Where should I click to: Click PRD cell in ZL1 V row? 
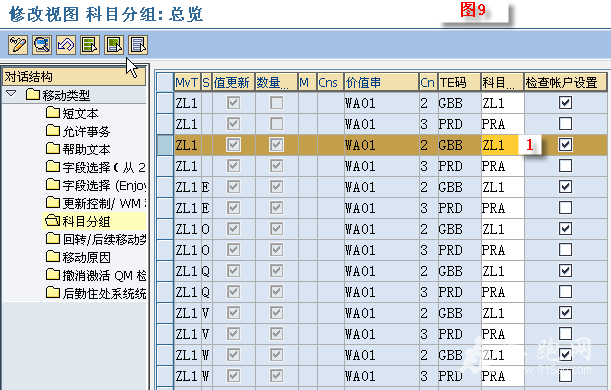pos(459,334)
